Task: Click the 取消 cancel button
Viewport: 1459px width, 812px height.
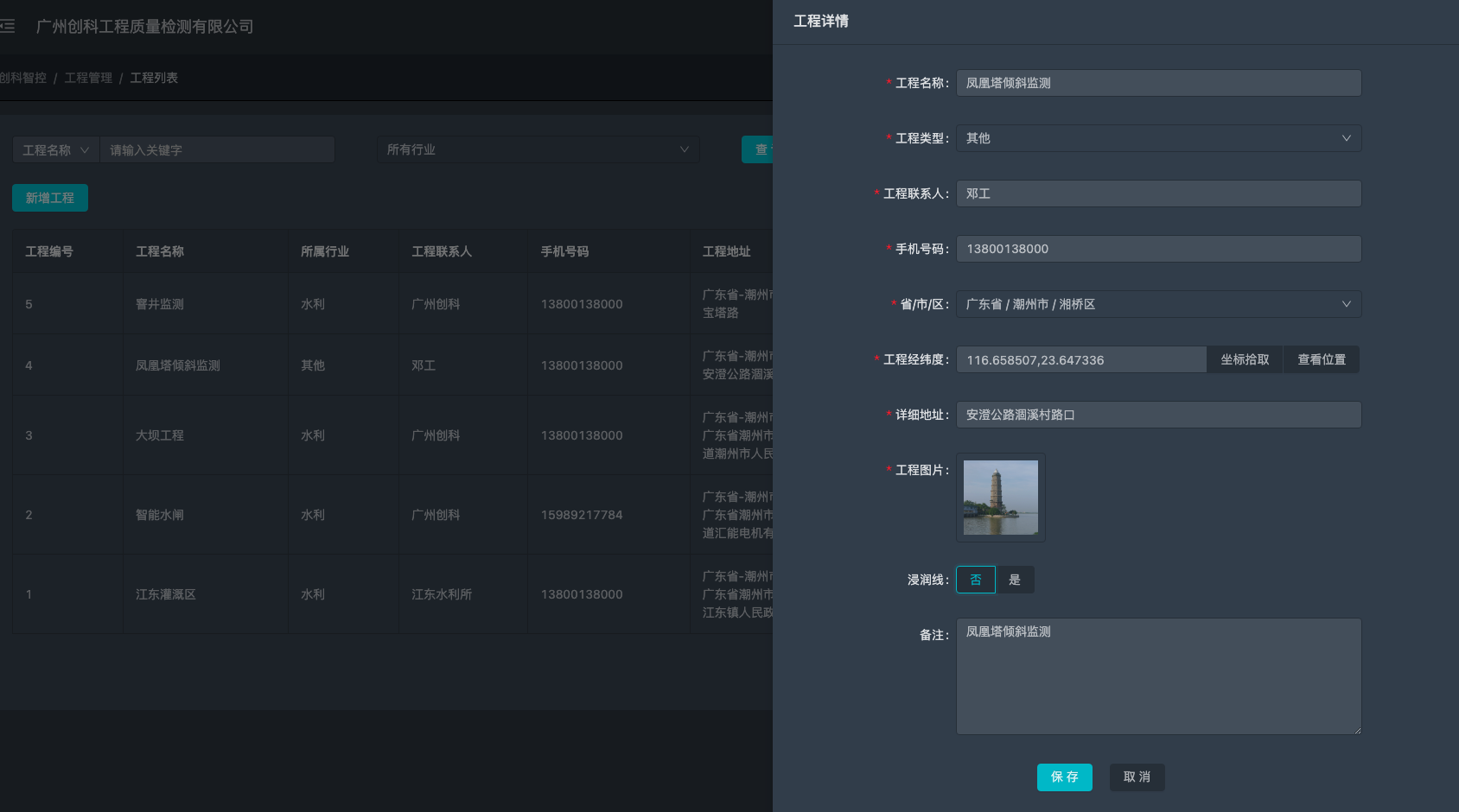Action: point(1137,777)
